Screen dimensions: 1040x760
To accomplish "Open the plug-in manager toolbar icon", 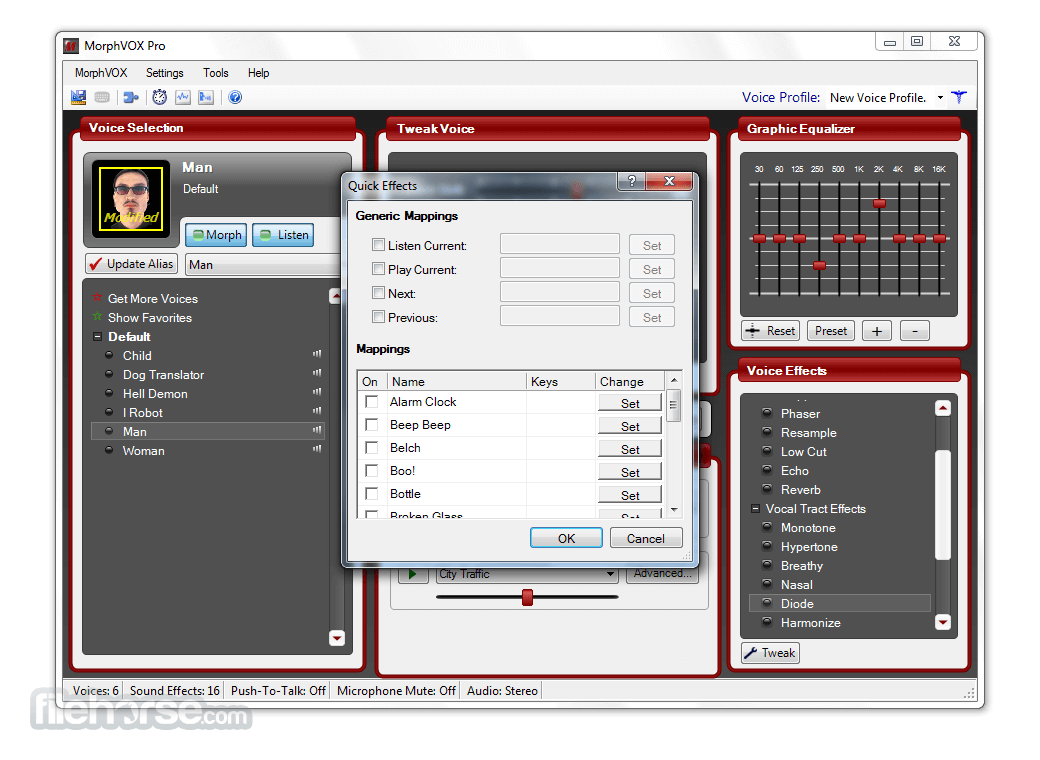I will [131, 97].
